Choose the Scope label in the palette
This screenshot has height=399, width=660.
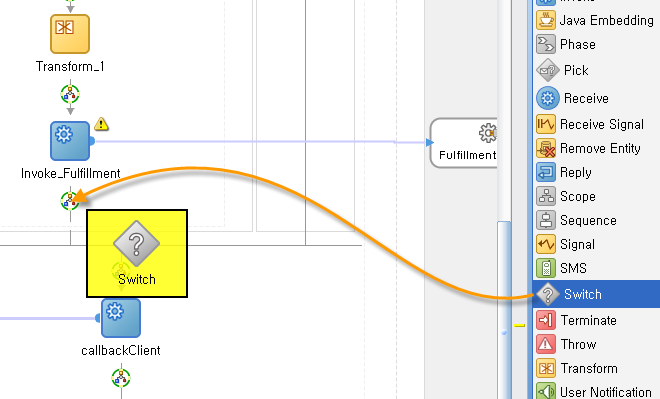click(578, 196)
